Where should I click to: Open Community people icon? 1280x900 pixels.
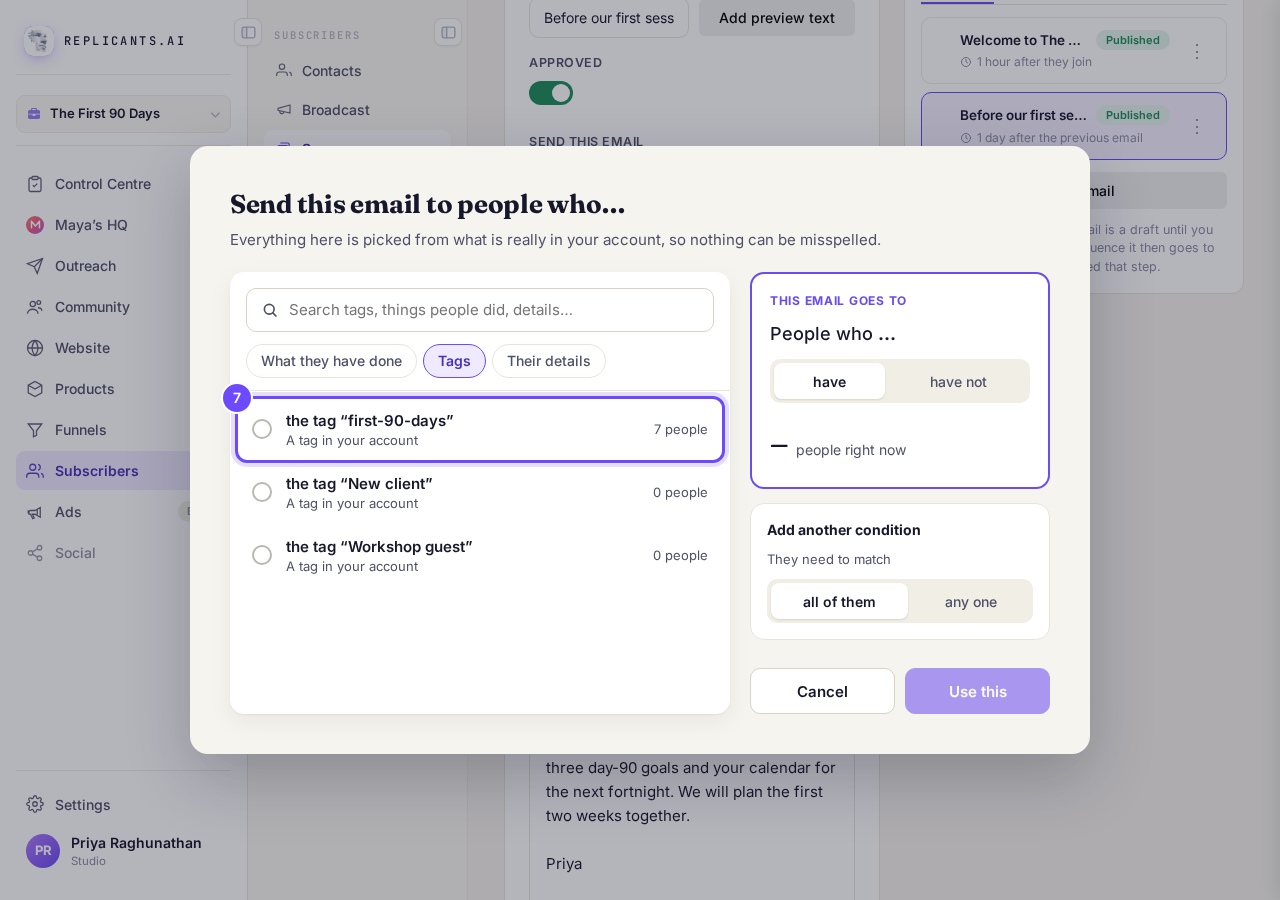(35, 307)
